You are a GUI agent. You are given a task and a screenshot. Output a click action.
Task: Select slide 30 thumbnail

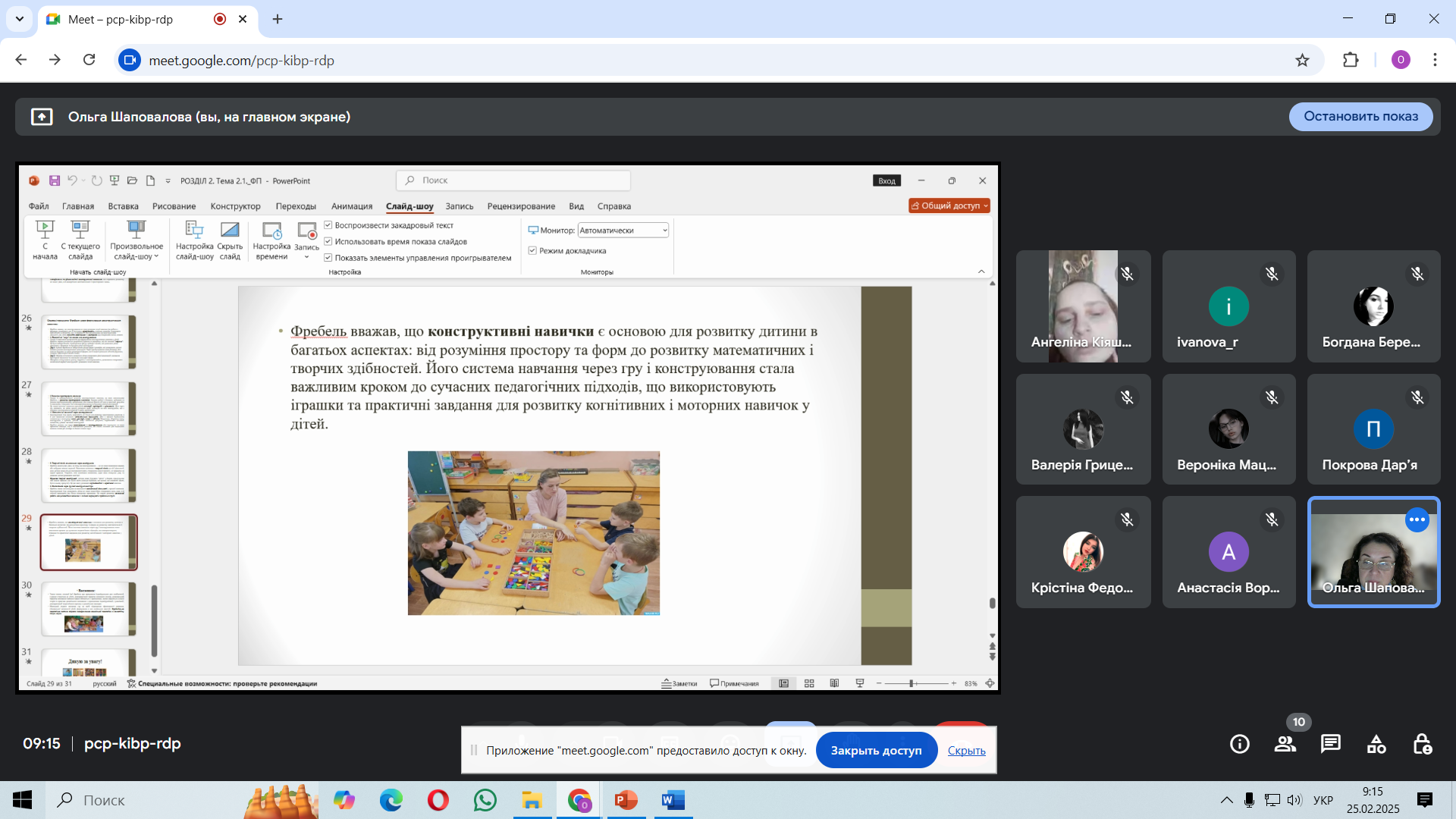pos(89,609)
